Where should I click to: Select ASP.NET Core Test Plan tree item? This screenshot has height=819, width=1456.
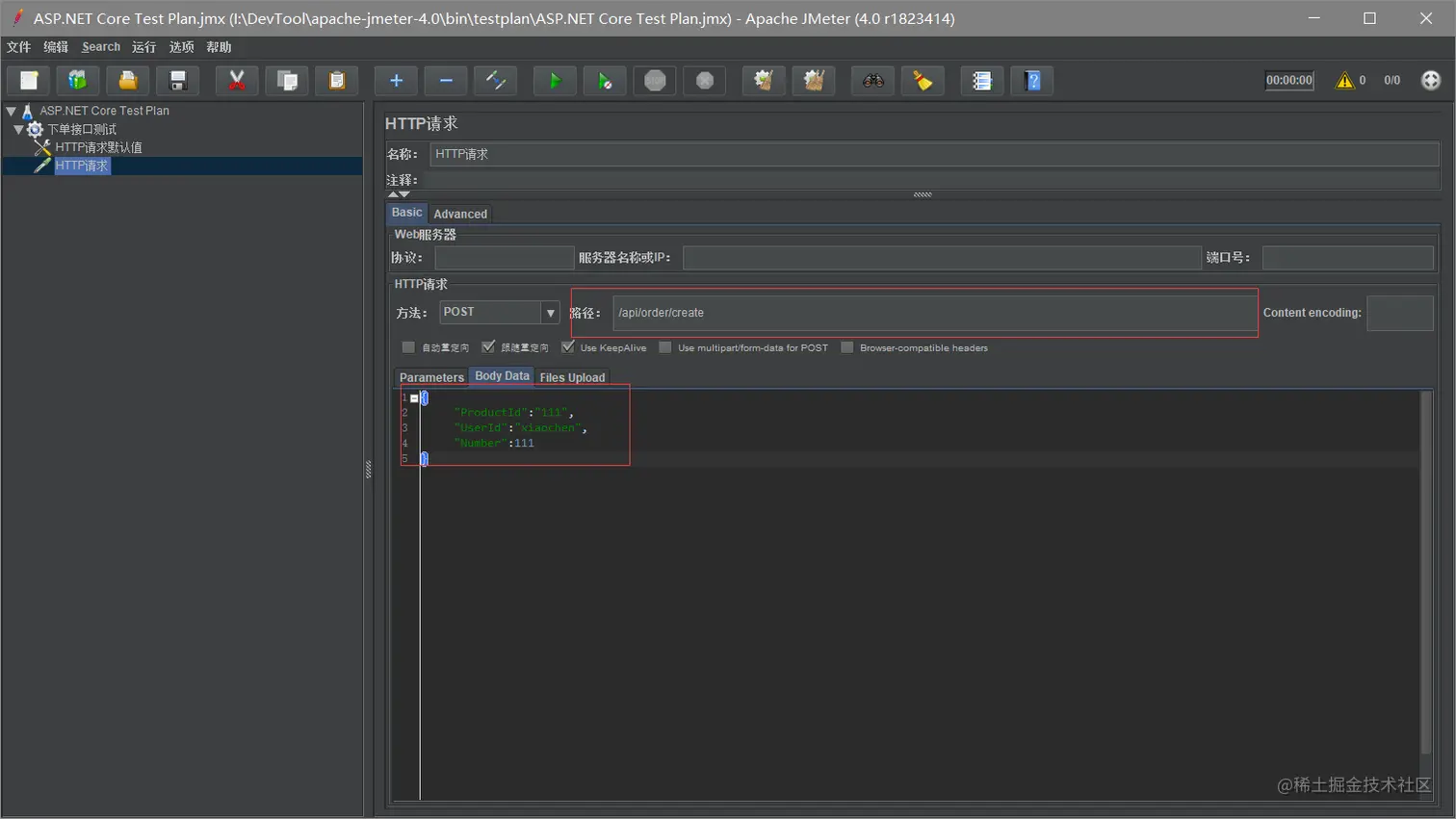click(104, 111)
